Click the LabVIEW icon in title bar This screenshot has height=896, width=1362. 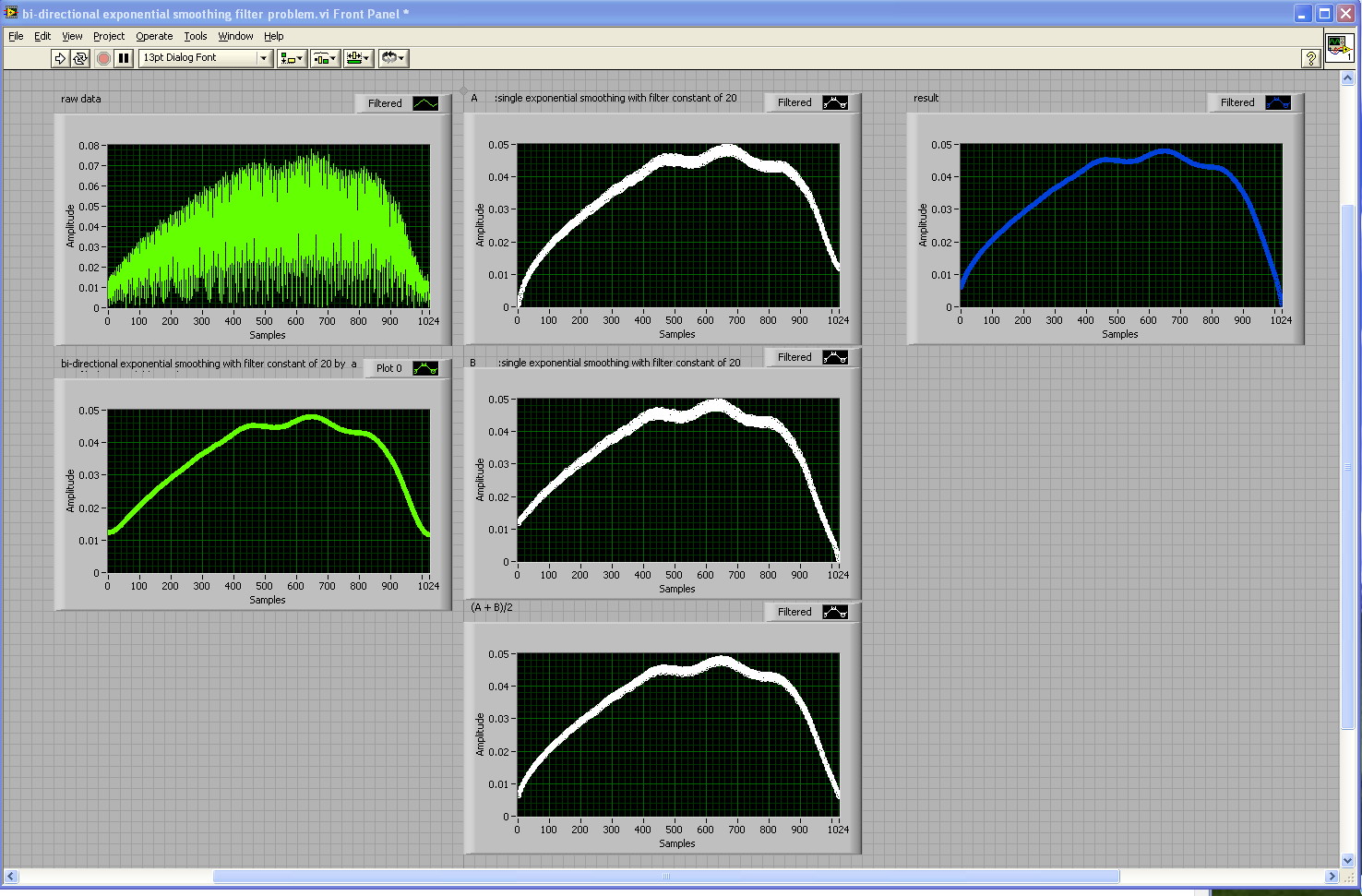click(x=11, y=13)
